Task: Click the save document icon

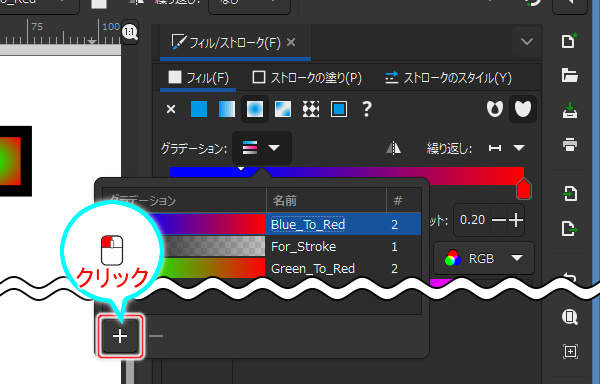Action: pyautogui.click(x=569, y=110)
